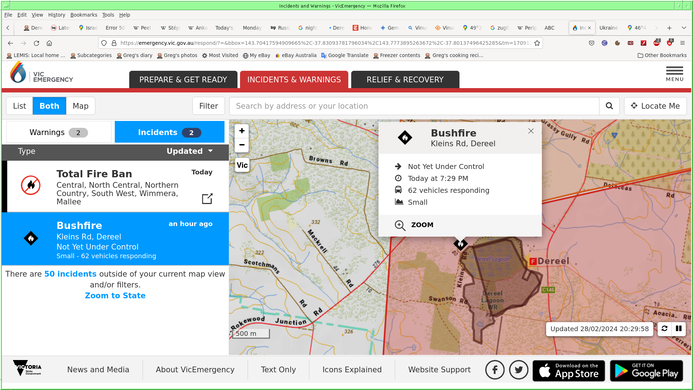Viewport: 693px width, 390px height.
Task: Click the Locate Me button
Action: click(x=655, y=106)
